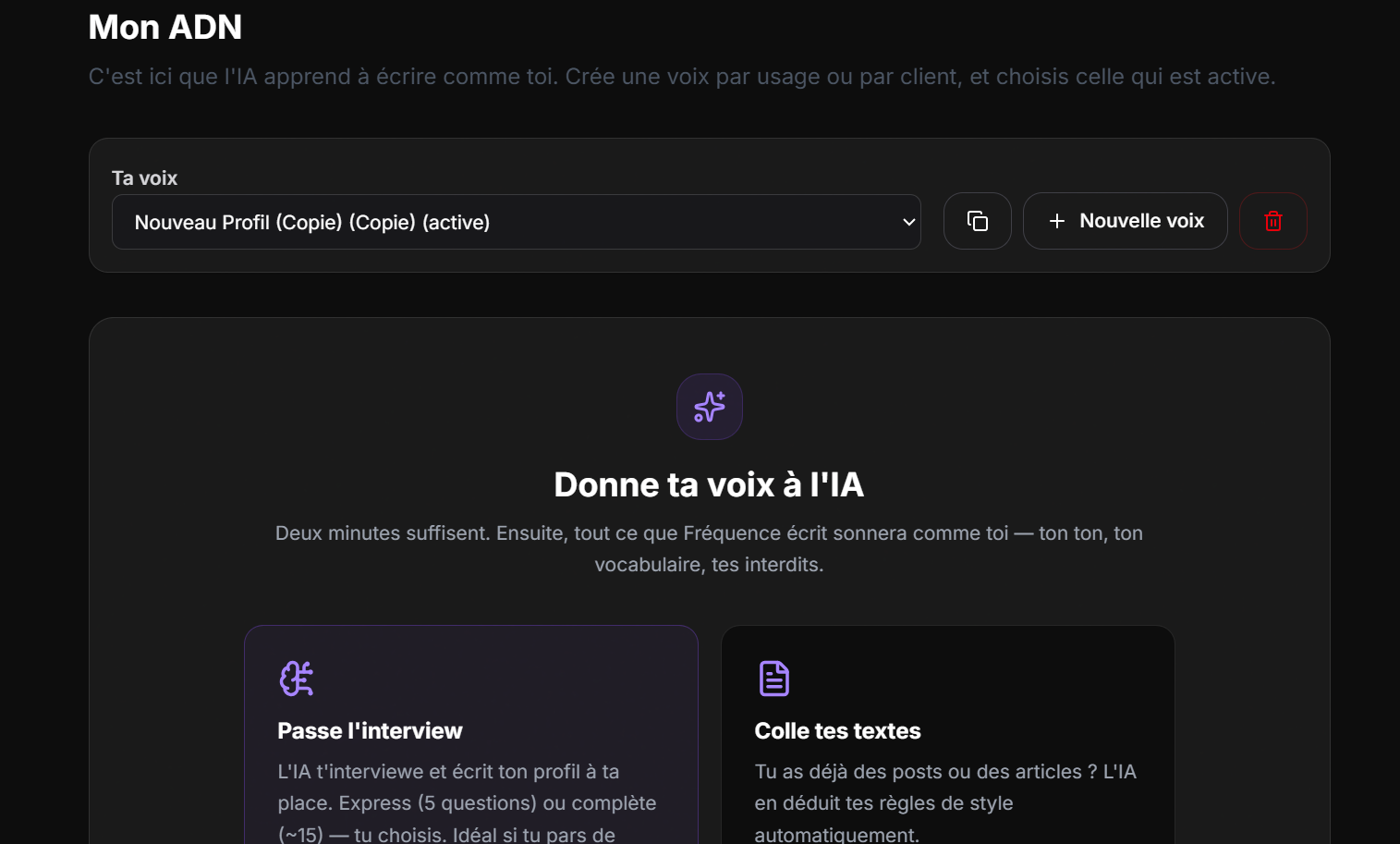The width and height of the screenshot is (1400, 844).
Task: Click the Deux minutes suffisent paragraph
Action: (709, 548)
